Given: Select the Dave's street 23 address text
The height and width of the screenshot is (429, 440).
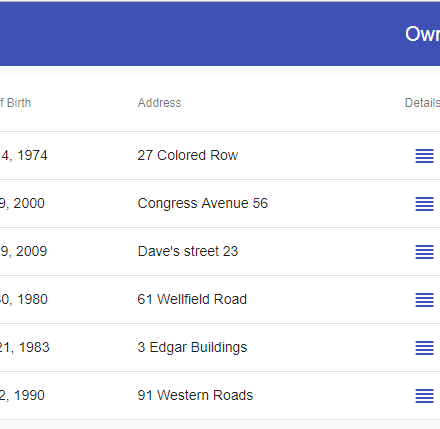Looking at the screenshot, I should click(x=188, y=251).
